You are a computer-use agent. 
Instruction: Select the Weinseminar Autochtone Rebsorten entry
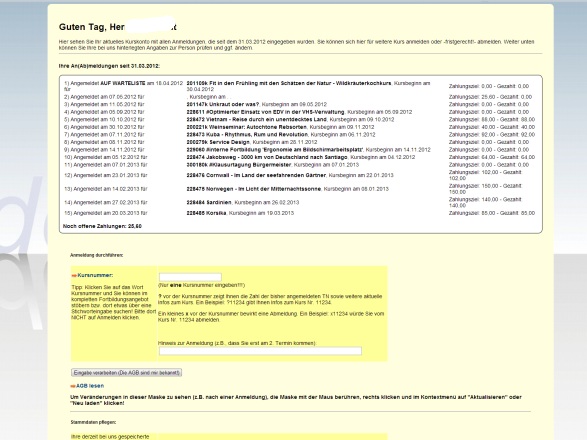(x=247, y=127)
